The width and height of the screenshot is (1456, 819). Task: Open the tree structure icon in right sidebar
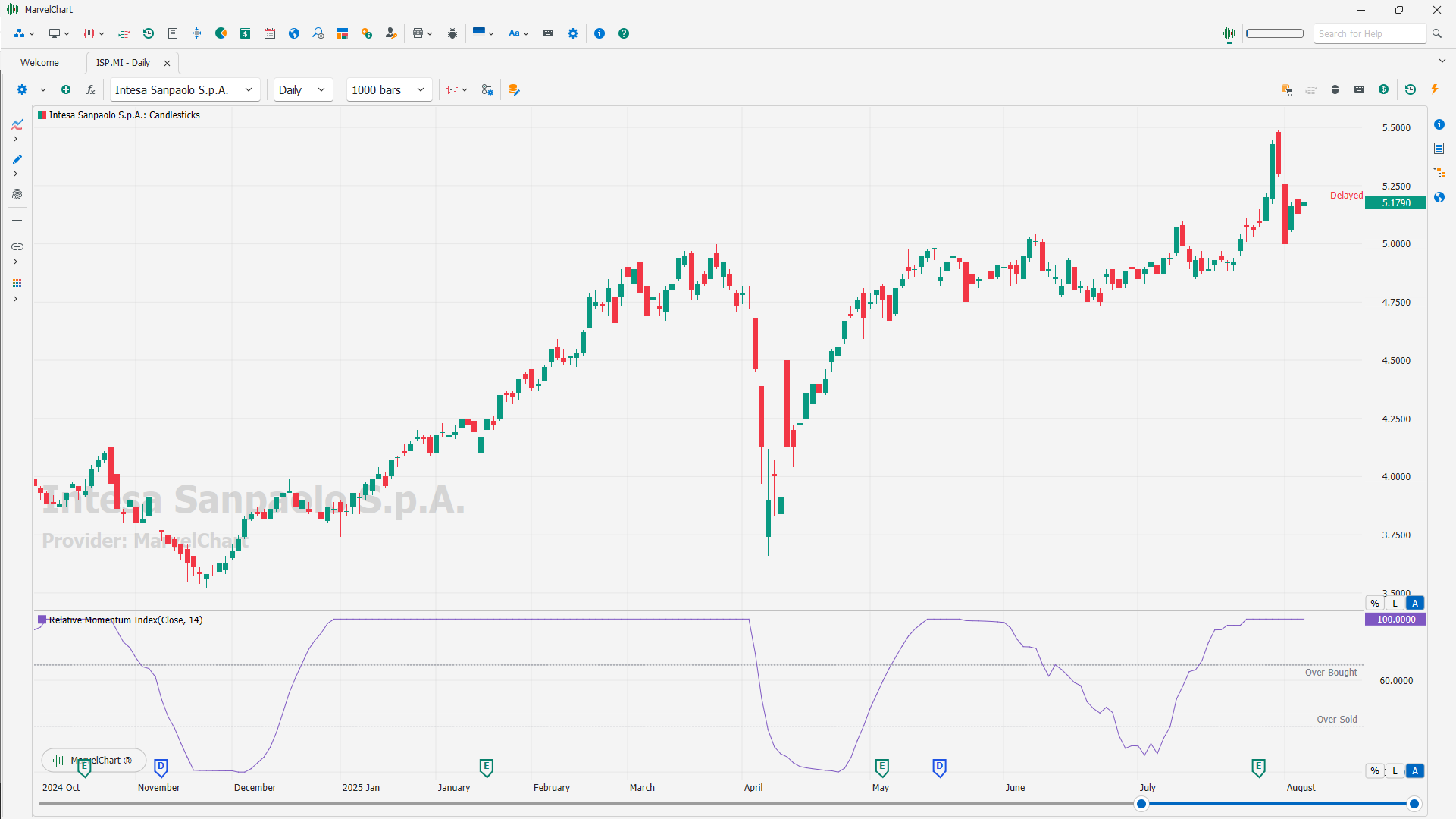[1439, 173]
